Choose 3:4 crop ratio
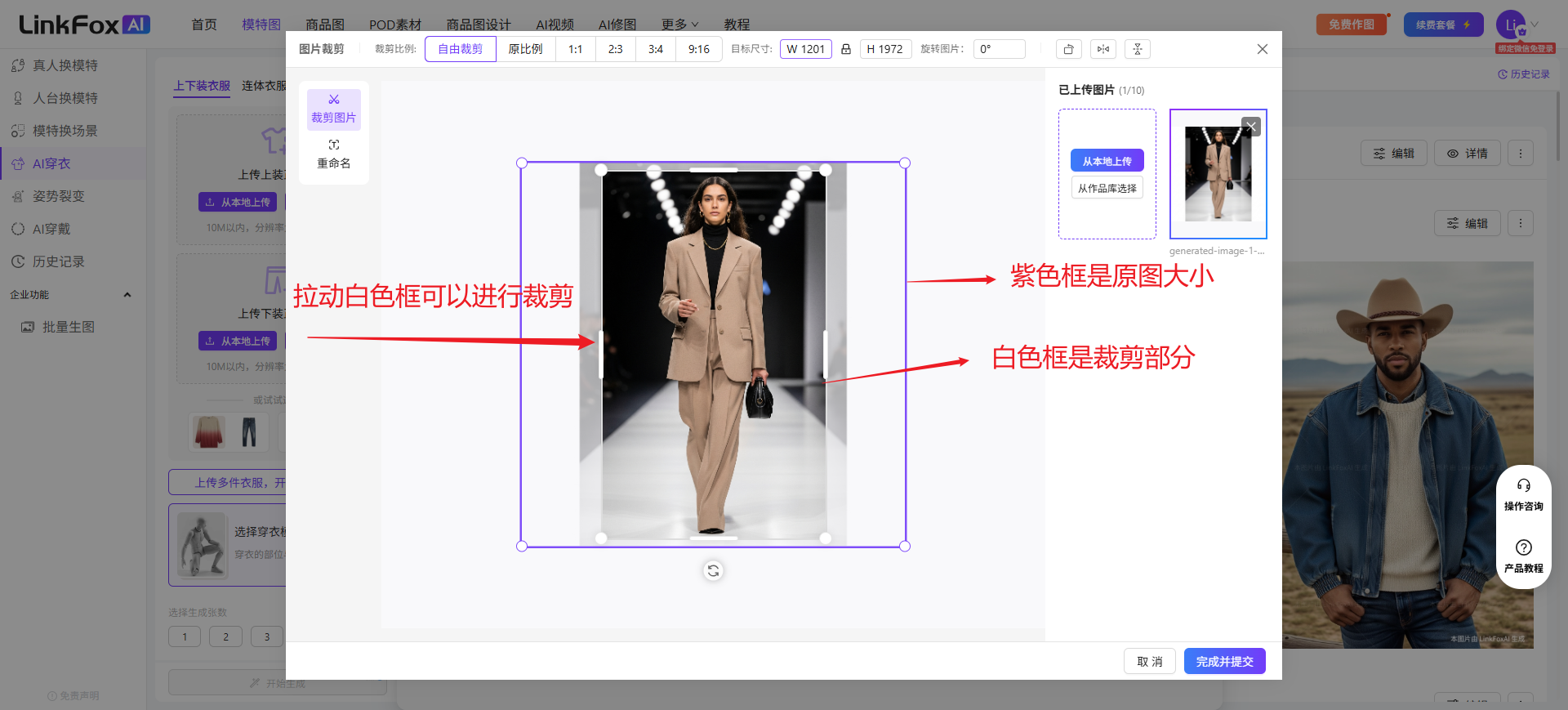 click(656, 49)
